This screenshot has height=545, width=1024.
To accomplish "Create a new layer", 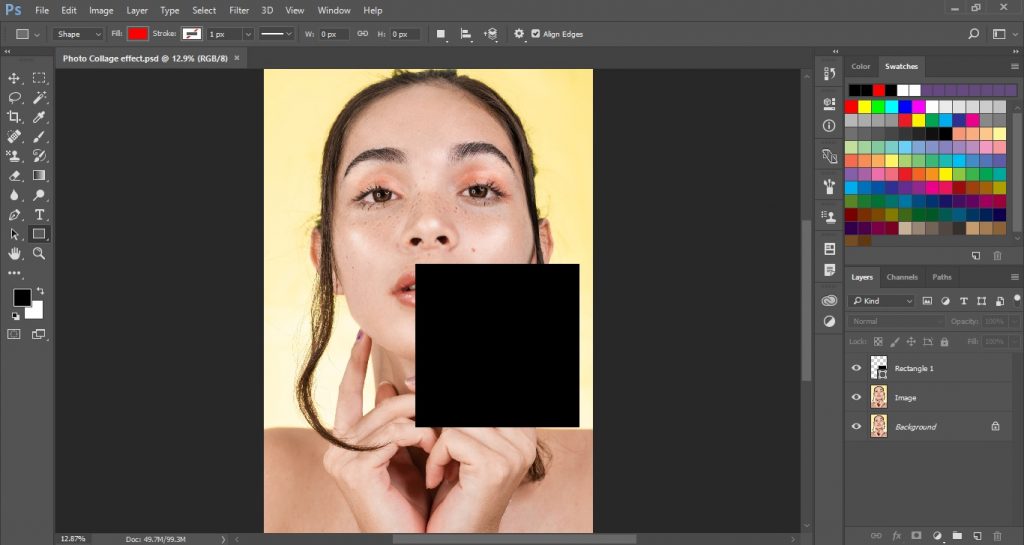I will [x=977, y=535].
